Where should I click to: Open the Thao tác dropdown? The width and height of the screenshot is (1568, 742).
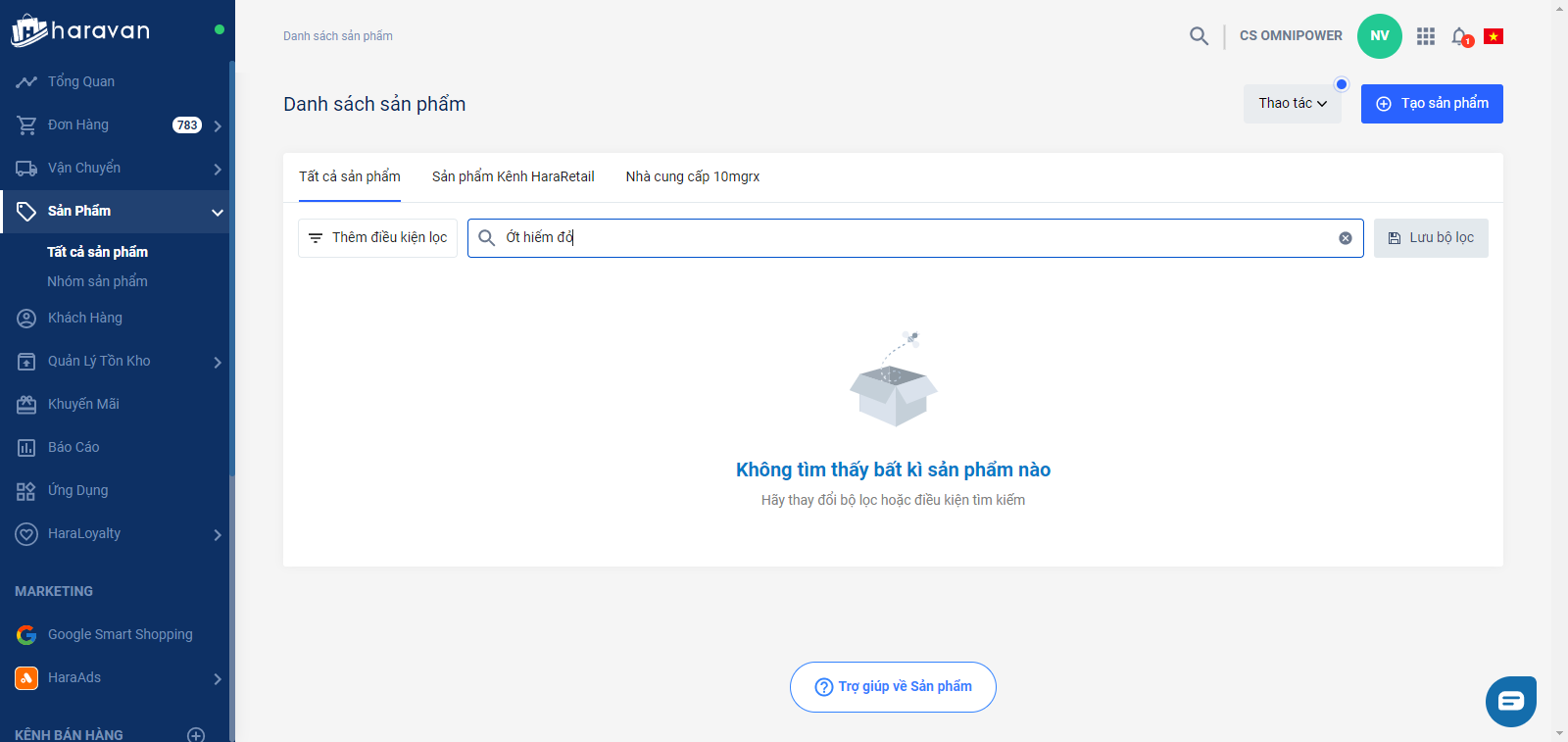[x=1292, y=104]
